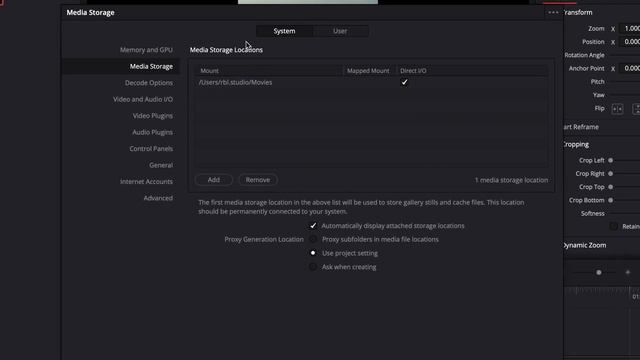The height and width of the screenshot is (360, 640).
Task: Click the Anchor Point X value field
Action: tap(630, 68)
